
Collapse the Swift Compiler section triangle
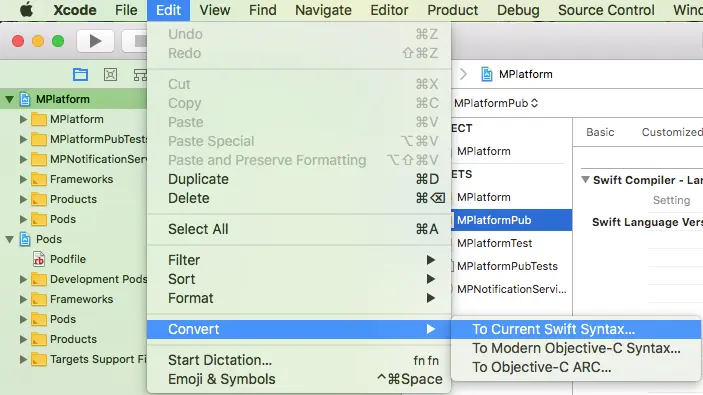tap(585, 180)
